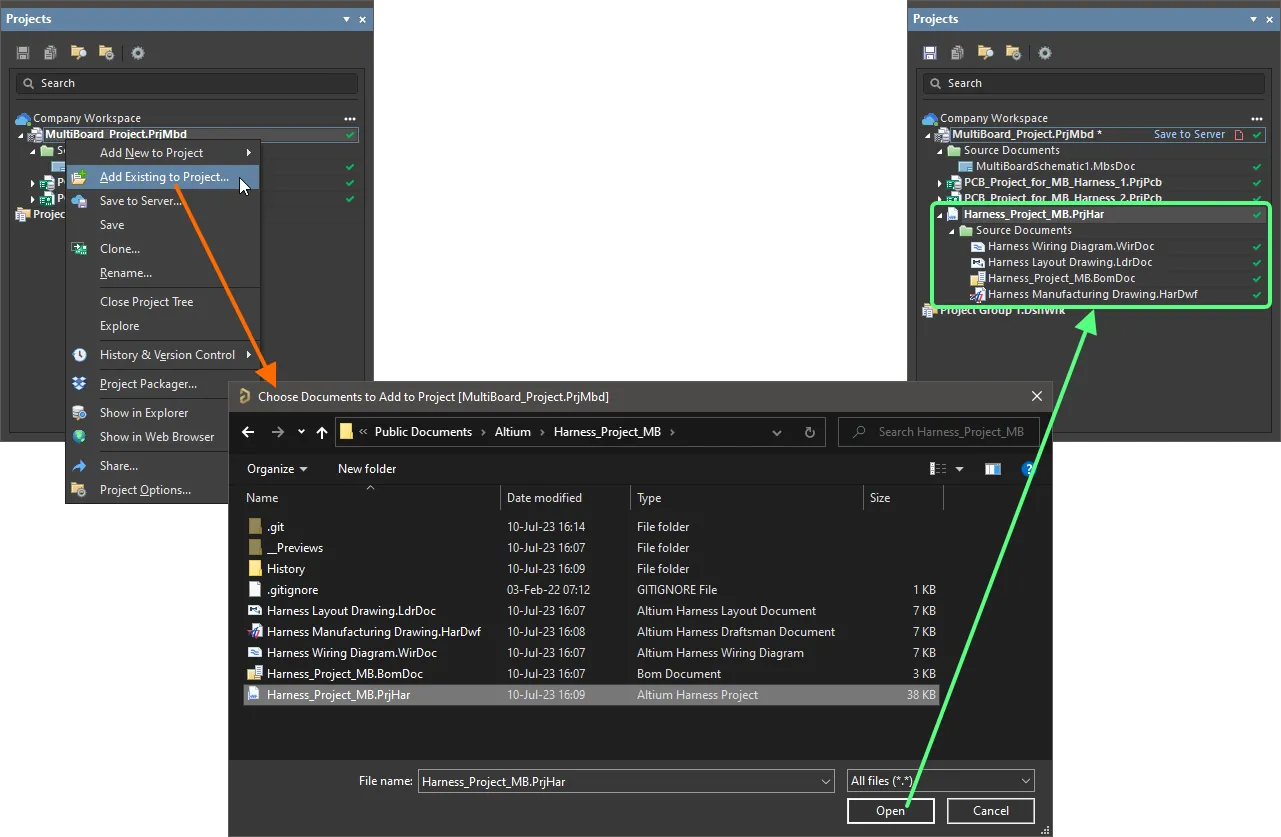Click the copy documents icon in right Projects panel
Screen dimensions: 1281x837
[957, 53]
